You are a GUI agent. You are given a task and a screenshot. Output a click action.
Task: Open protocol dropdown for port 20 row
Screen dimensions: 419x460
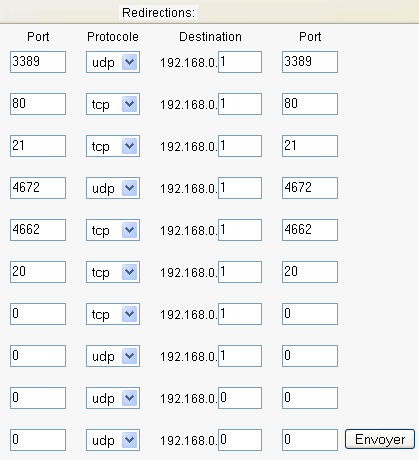tap(113, 272)
